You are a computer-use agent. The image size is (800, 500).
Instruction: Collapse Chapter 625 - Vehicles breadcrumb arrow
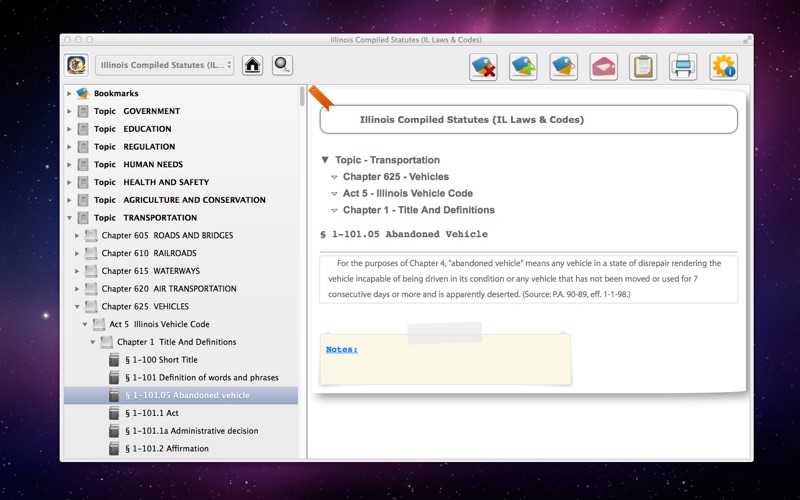click(x=334, y=177)
